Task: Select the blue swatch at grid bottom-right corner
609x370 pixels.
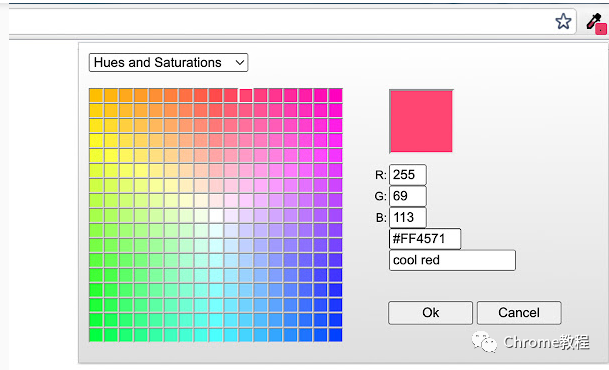Action: tap(336, 335)
